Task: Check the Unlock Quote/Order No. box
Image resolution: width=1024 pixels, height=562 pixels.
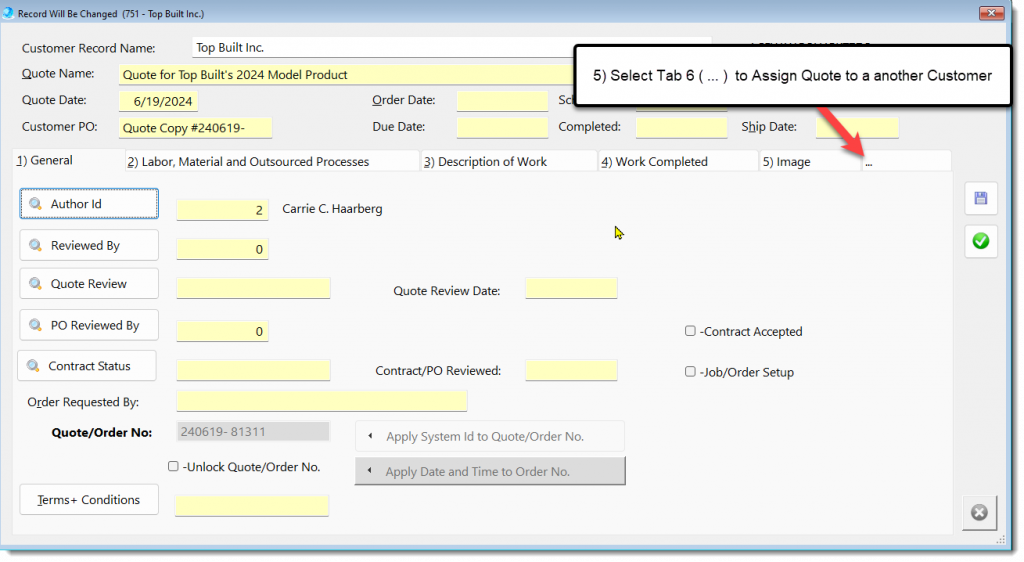Action: 173,466
